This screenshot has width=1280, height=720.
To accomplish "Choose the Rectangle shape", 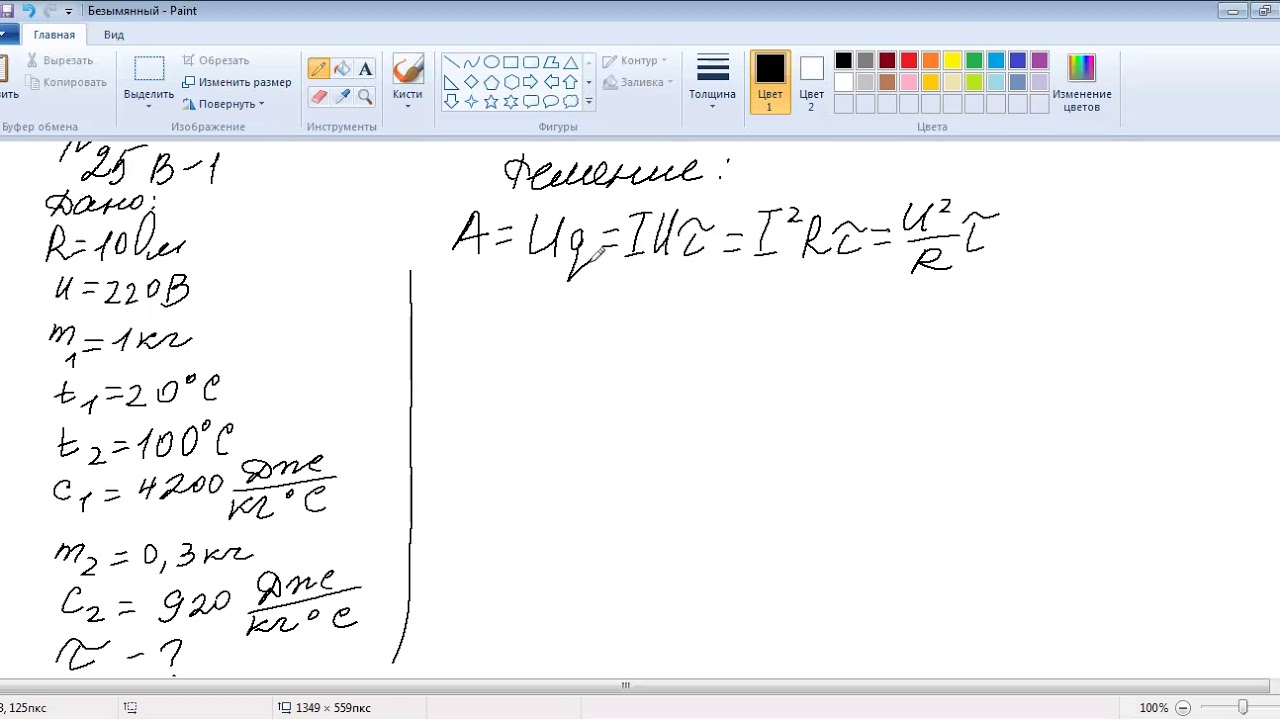I will click(x=511, y=62).
